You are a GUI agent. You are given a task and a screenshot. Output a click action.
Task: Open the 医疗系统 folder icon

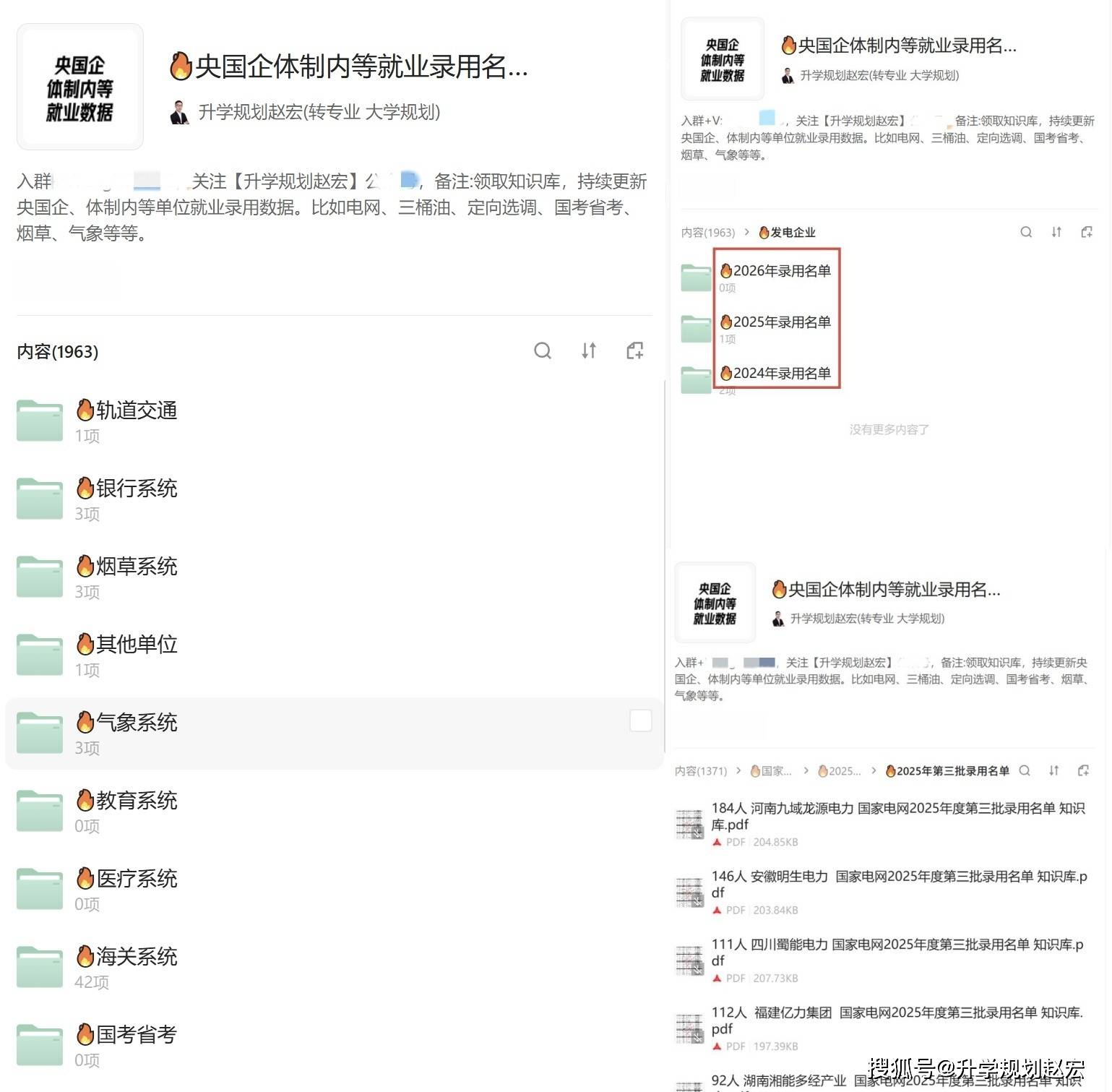tap(40, 888)
